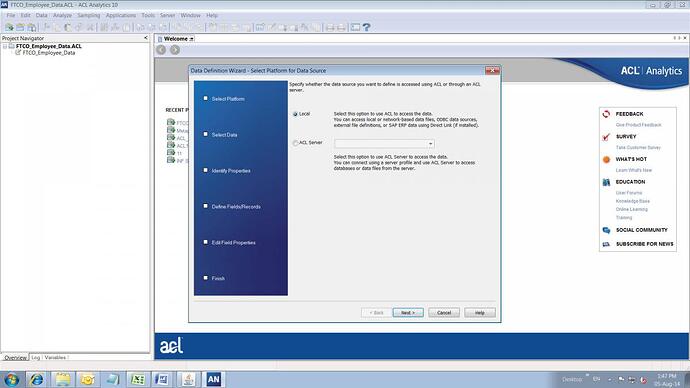The image size is (690, 388).
Task: Click the Cancel button in wizard
Action: (x=444, y=313)
